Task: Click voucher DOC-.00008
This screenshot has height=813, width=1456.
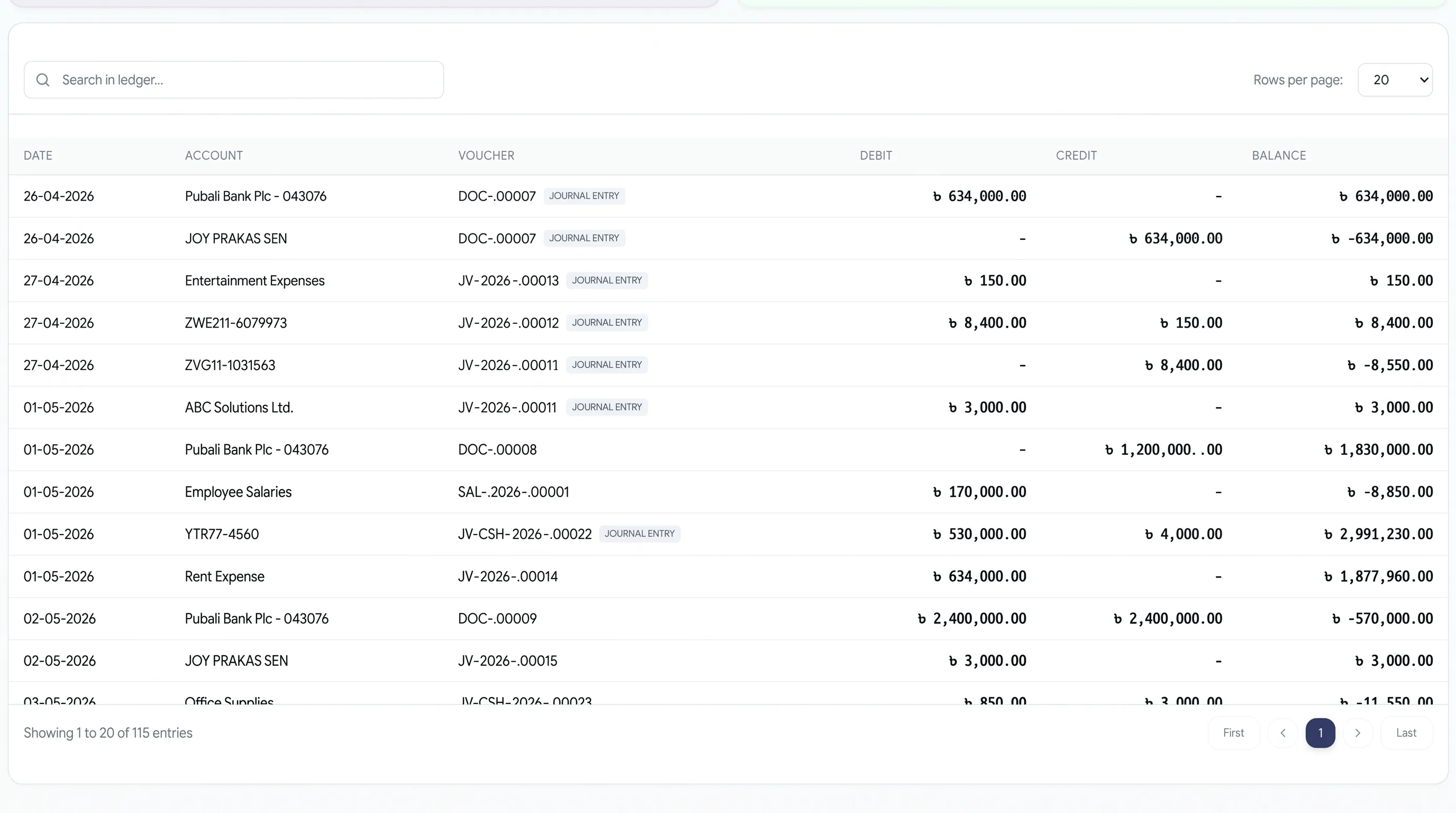Action: click(x=497, y=449)
